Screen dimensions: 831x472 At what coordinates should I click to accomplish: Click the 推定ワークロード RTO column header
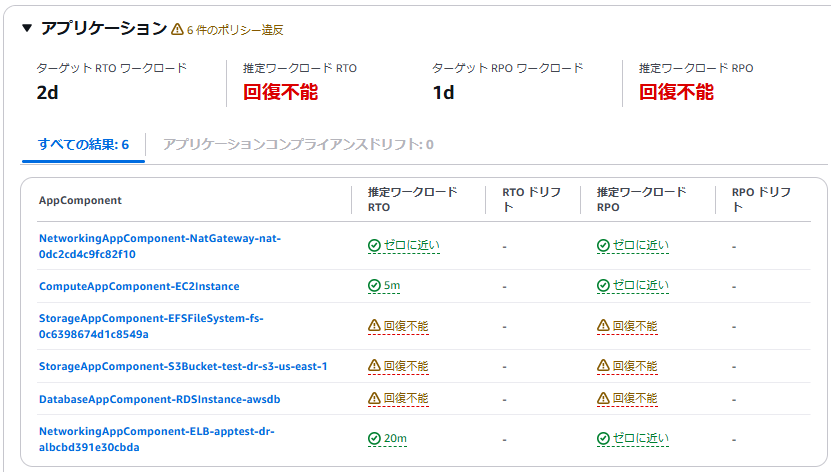tap(412, 200)
